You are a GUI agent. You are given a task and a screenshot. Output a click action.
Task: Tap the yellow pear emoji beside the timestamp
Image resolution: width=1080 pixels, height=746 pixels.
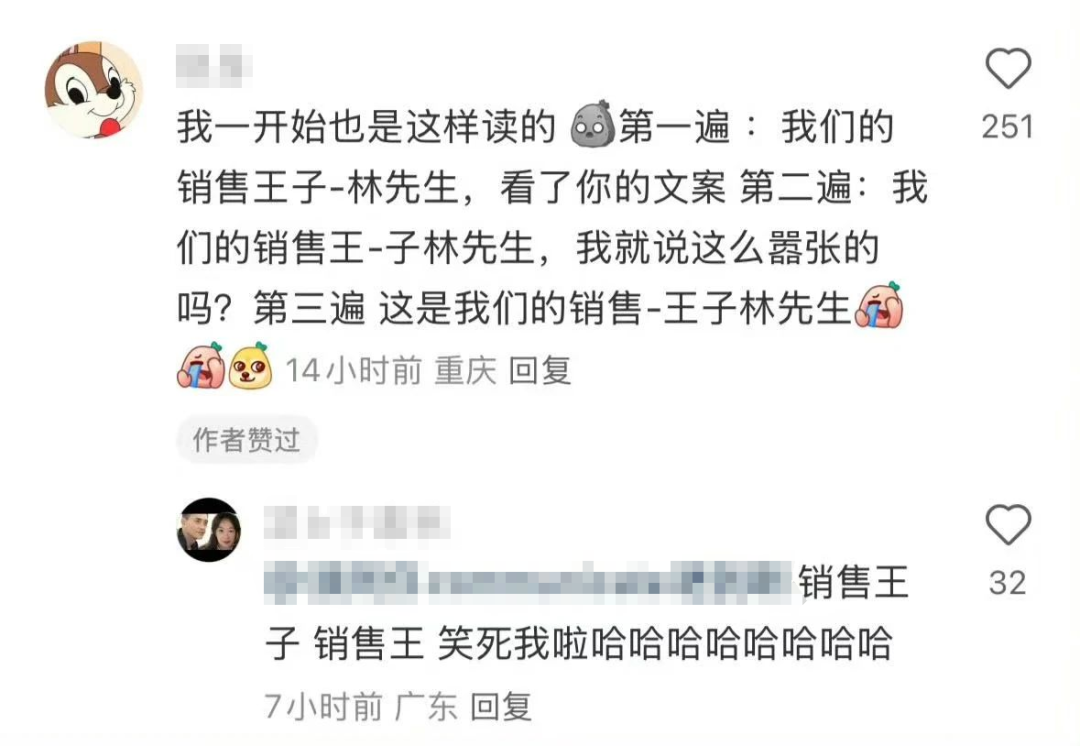click(x=250, y=366)
